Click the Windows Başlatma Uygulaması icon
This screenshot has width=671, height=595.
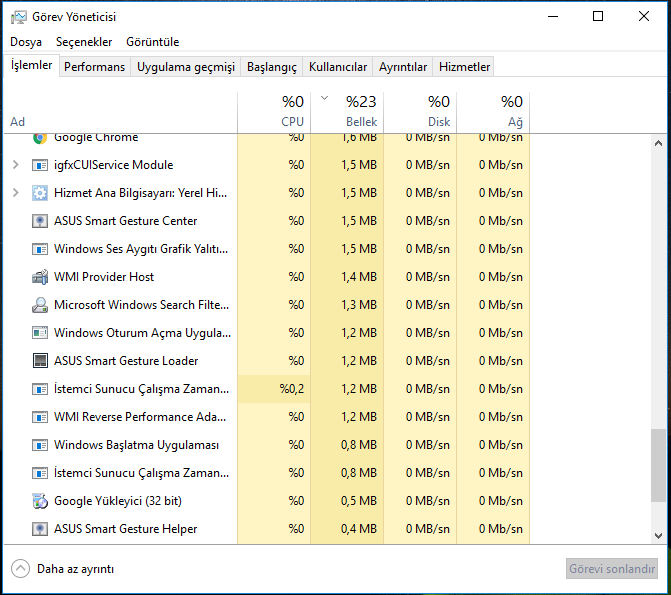pyautogui.click(x=40, y=445)
